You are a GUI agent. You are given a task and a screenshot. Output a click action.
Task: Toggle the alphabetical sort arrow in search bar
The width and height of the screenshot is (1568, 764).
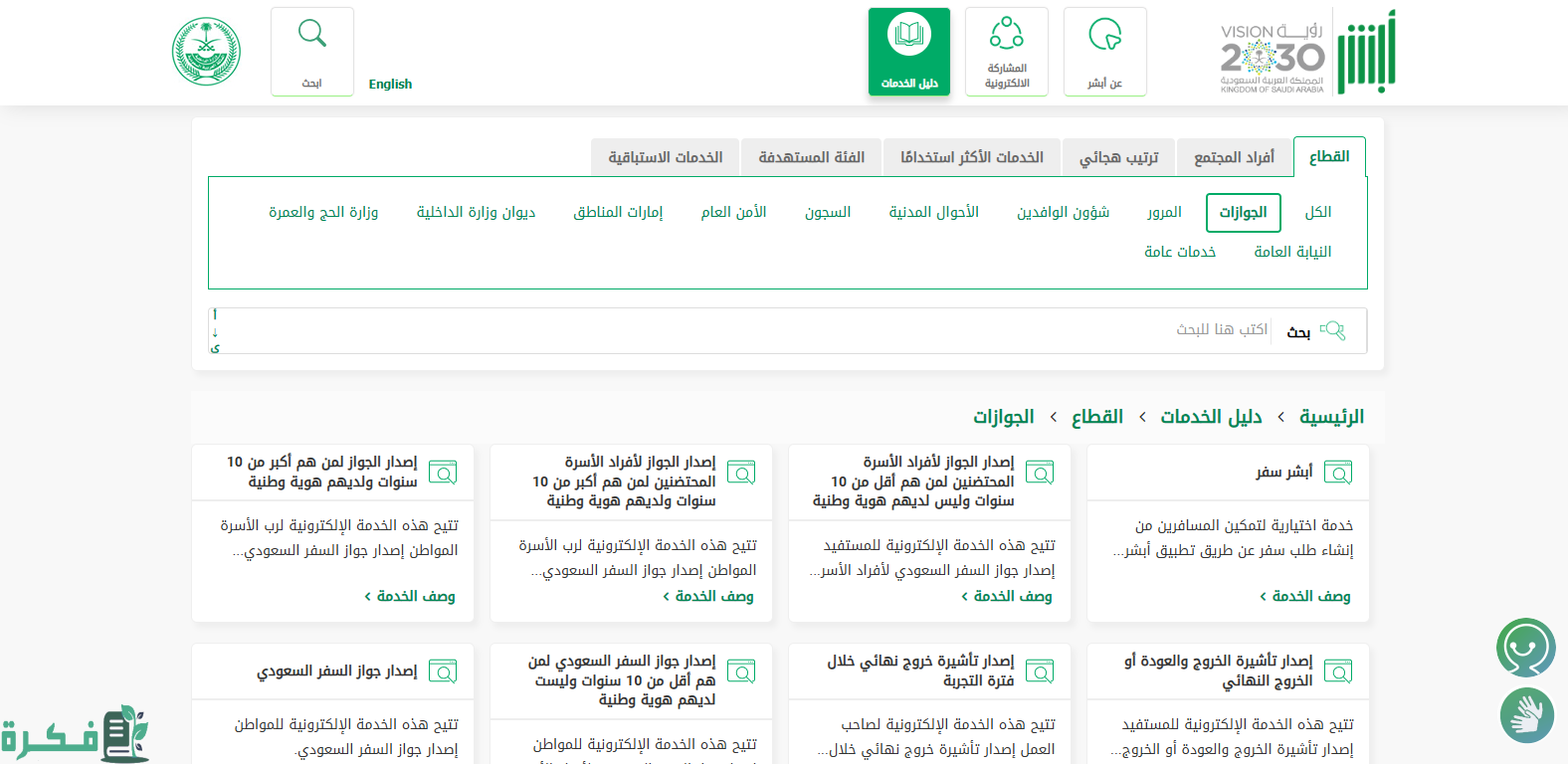pos(215,331)
